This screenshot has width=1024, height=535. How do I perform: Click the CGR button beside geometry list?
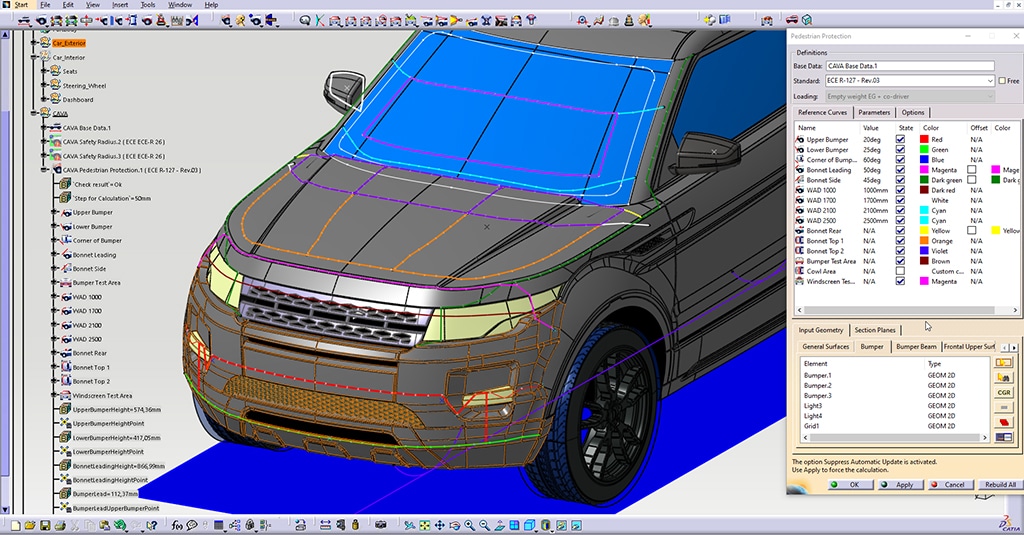coord(1004,393)
